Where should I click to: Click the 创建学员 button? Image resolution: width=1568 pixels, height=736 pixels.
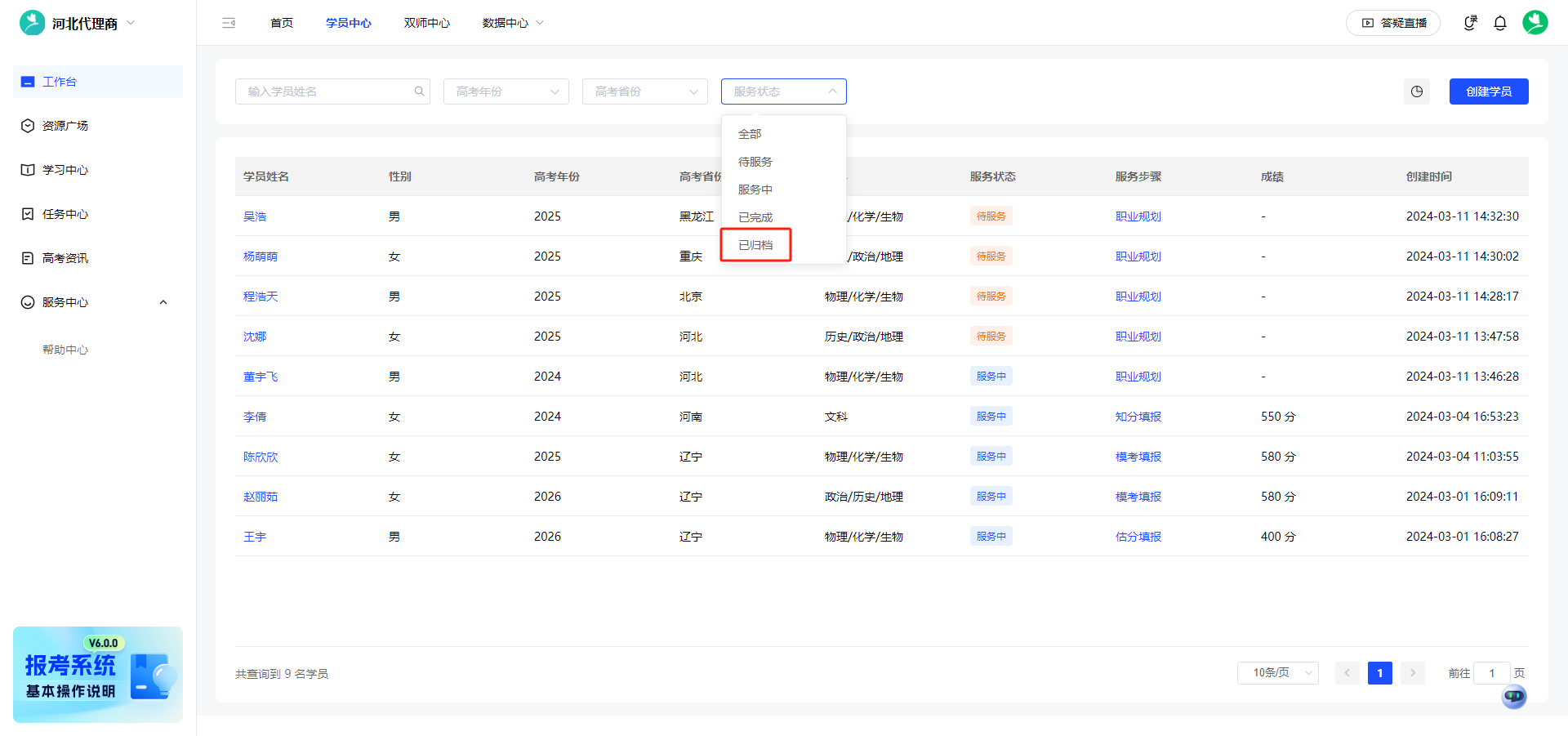click(x=1488, y=91)
